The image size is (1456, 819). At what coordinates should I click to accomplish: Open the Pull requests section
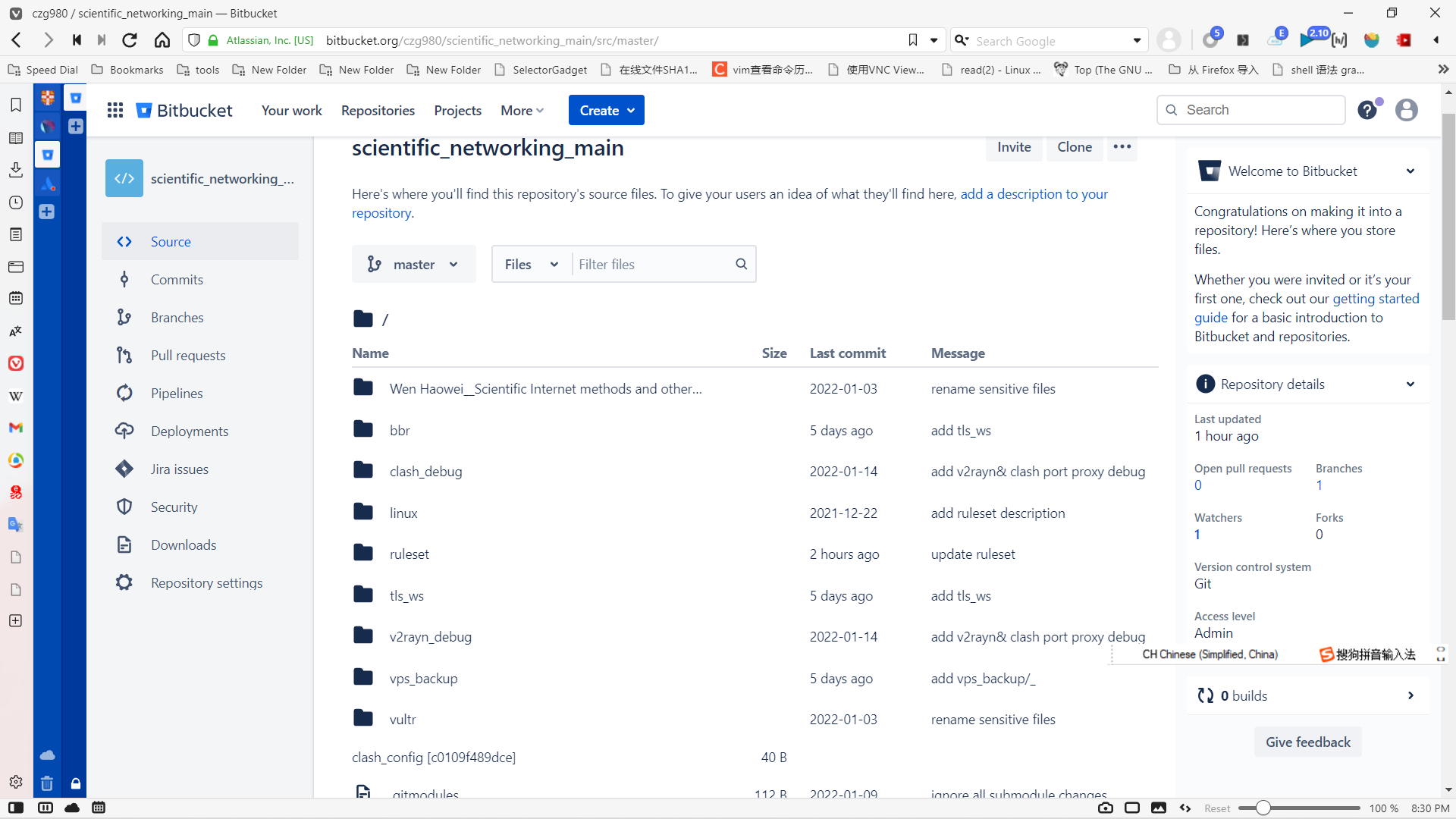click(189, 355)
